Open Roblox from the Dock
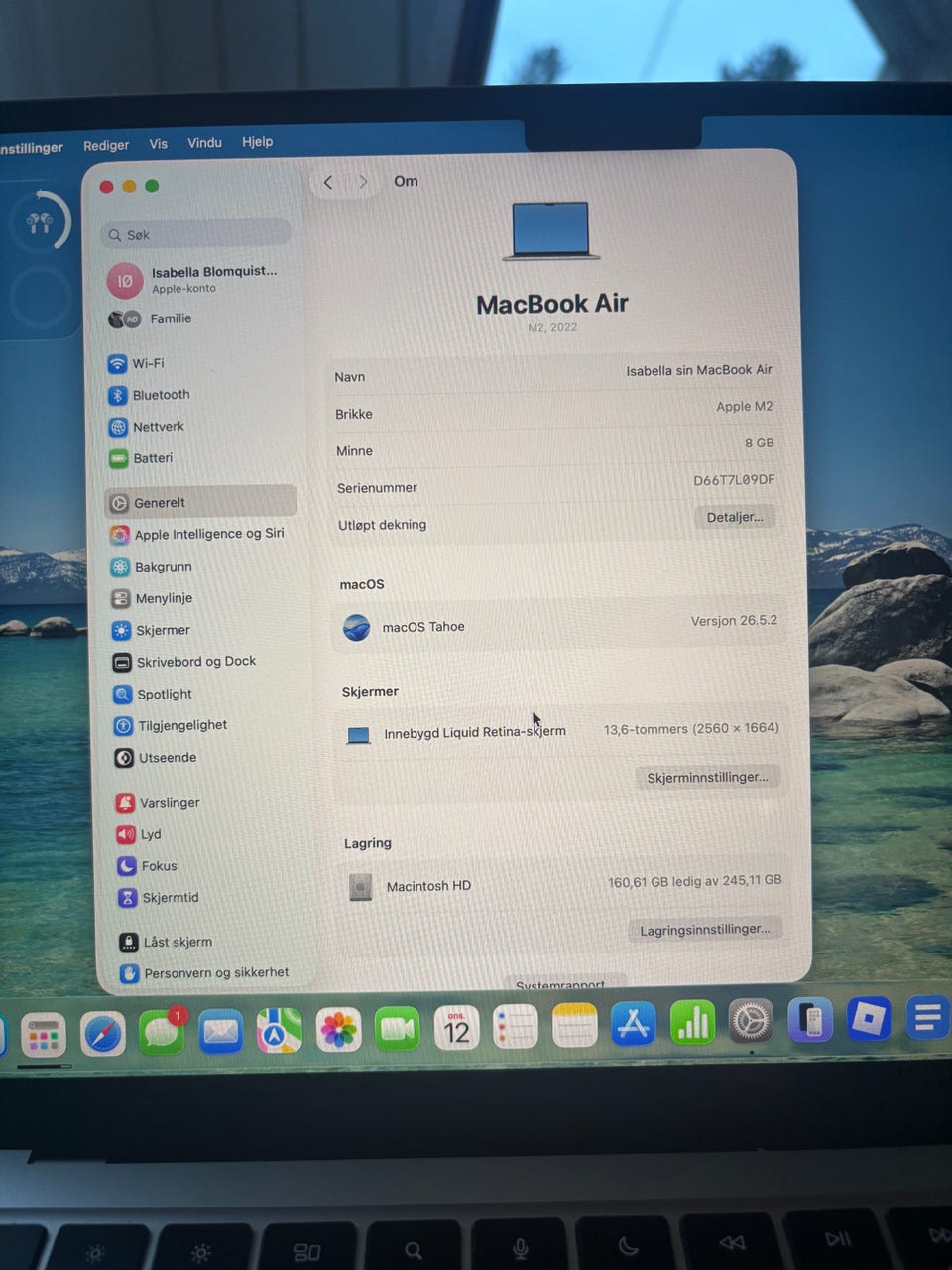952x1270 pixels. pos(870,1018)
